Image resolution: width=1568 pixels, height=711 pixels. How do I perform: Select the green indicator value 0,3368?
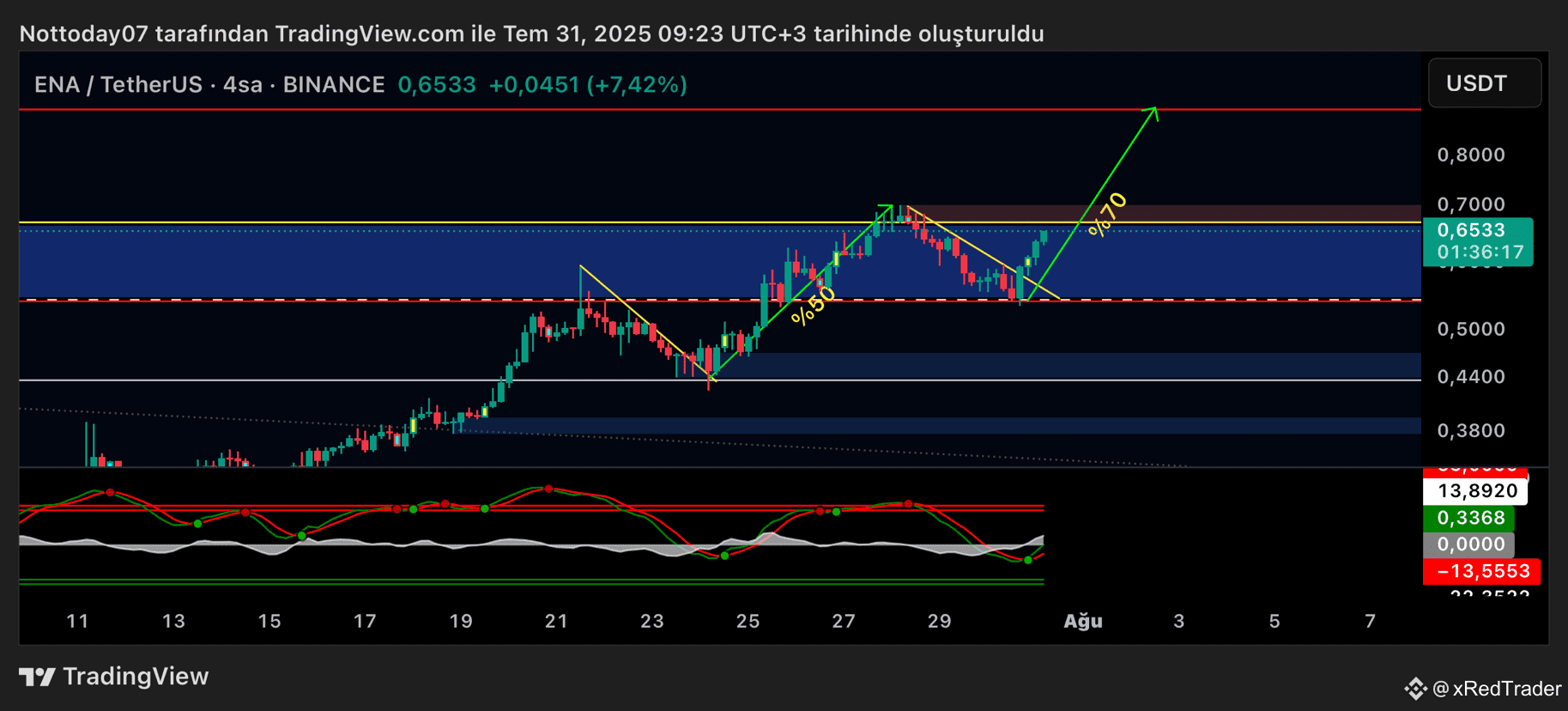click(1469, 518)
